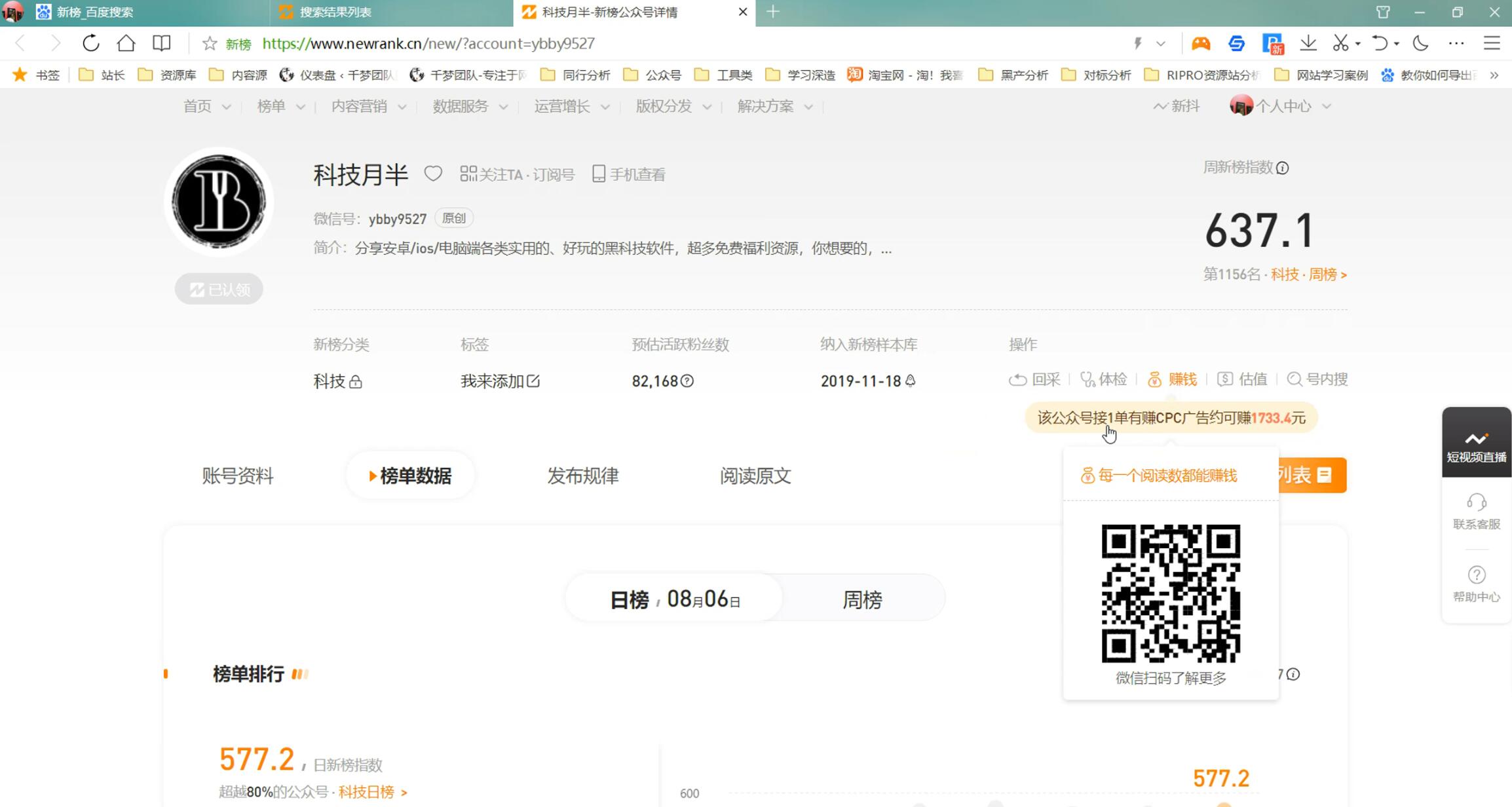This screenshot has height=807, width=1512.
Task: Open 新抖 link in navigation
Action: pos(1177,106)
